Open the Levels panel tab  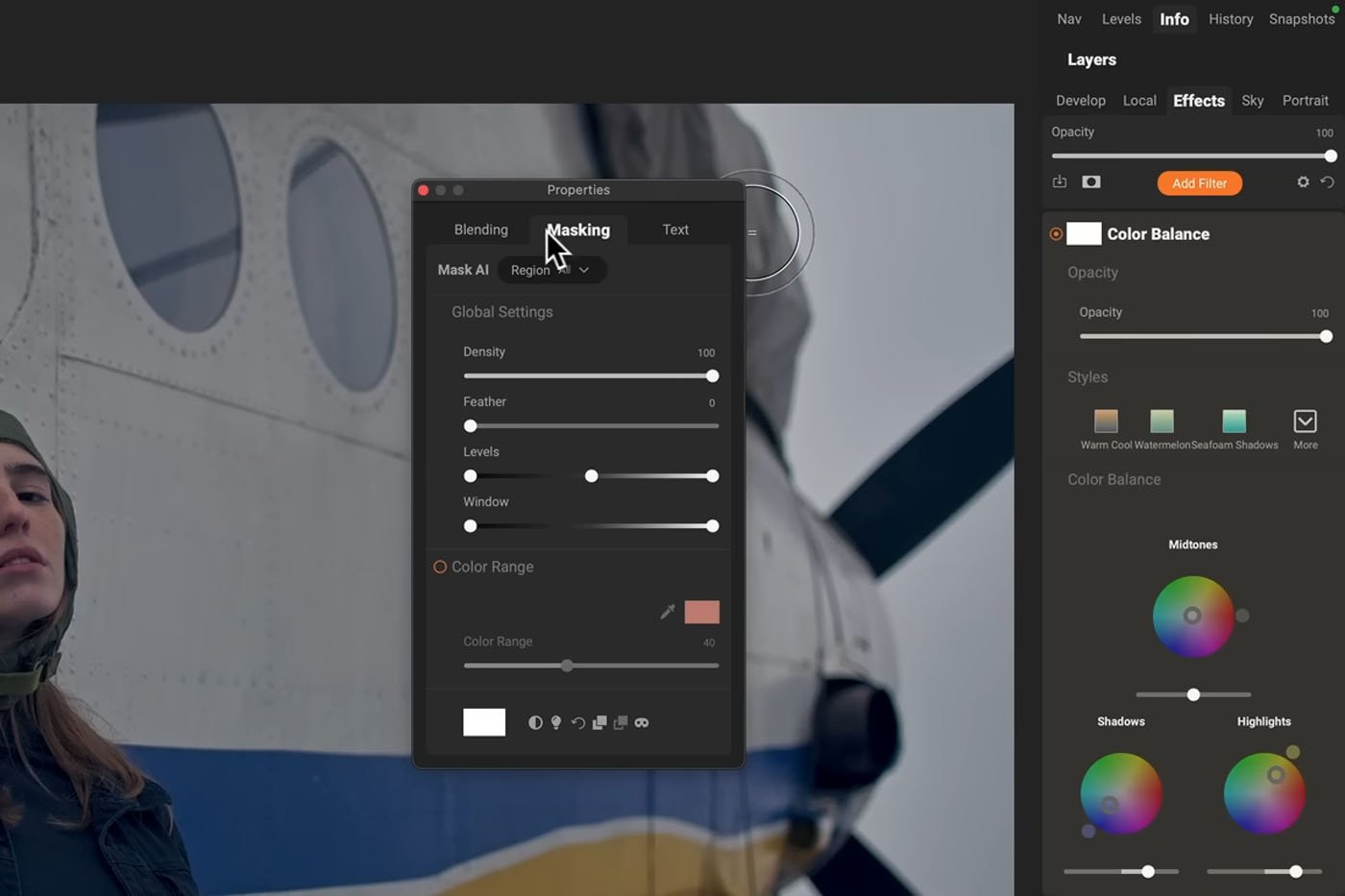point(1121,19)
